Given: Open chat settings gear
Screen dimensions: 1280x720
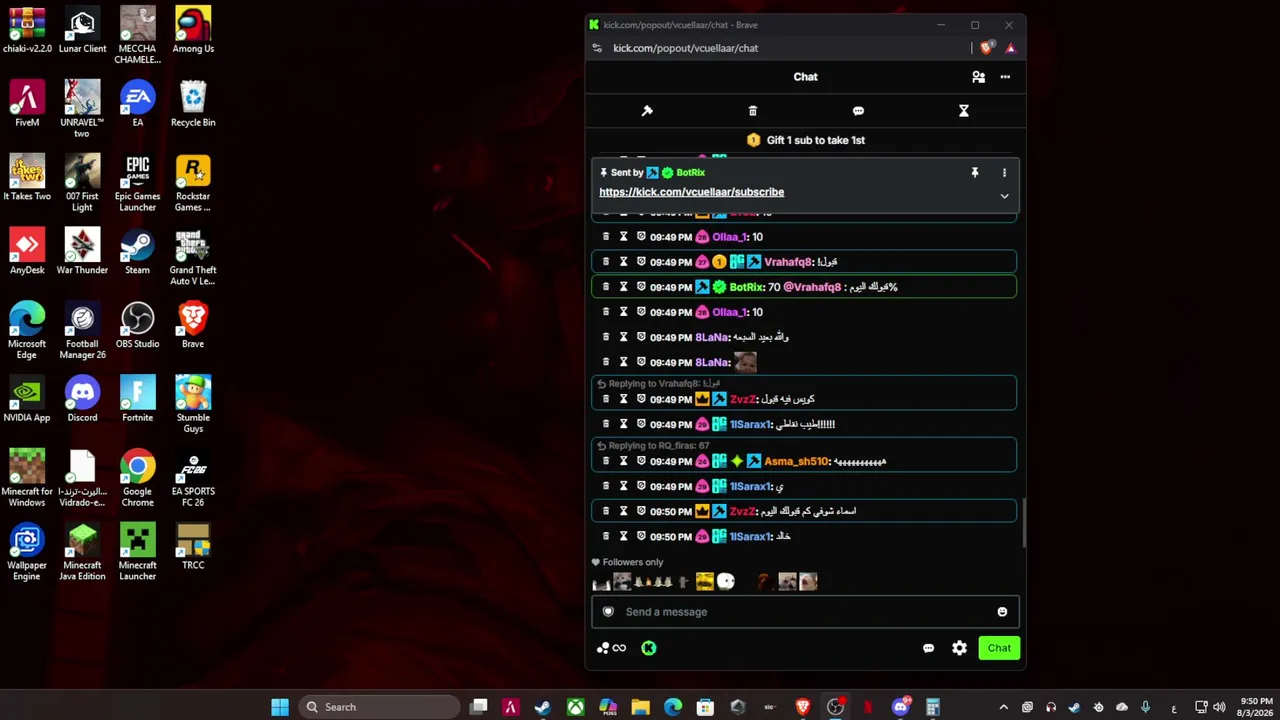Looking at the screenshot, I should point(960,648).
